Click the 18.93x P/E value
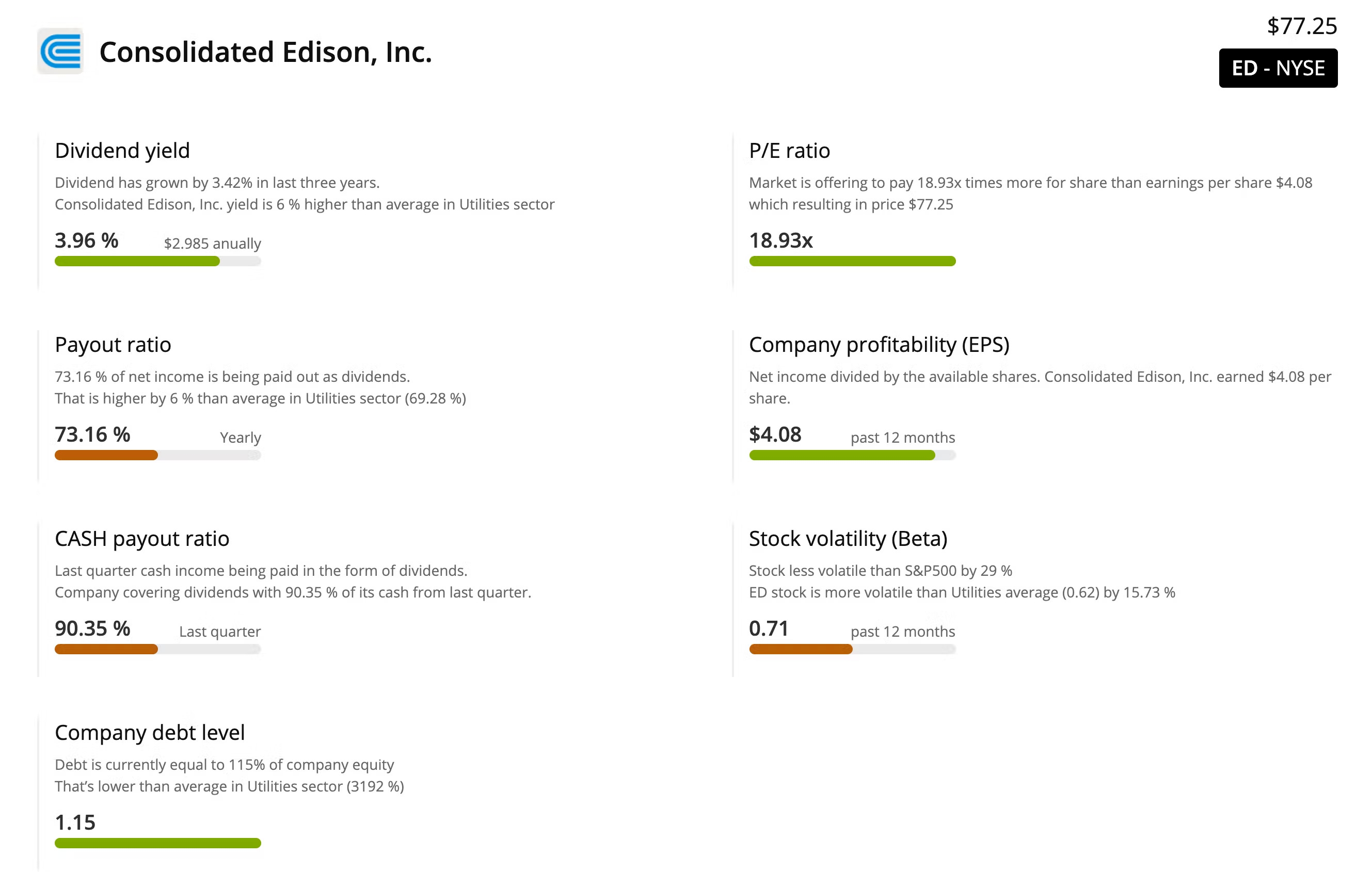The height and width of the screenshot is (872, 1372). click(780, 241)
